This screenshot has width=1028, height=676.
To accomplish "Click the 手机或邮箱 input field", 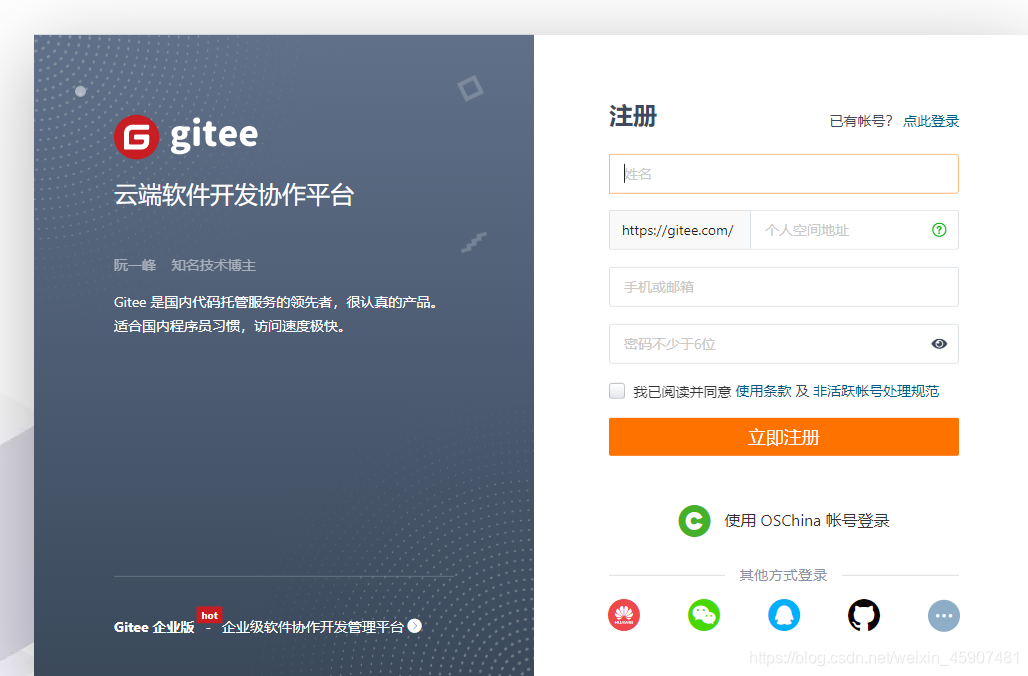I will (783, 287).
